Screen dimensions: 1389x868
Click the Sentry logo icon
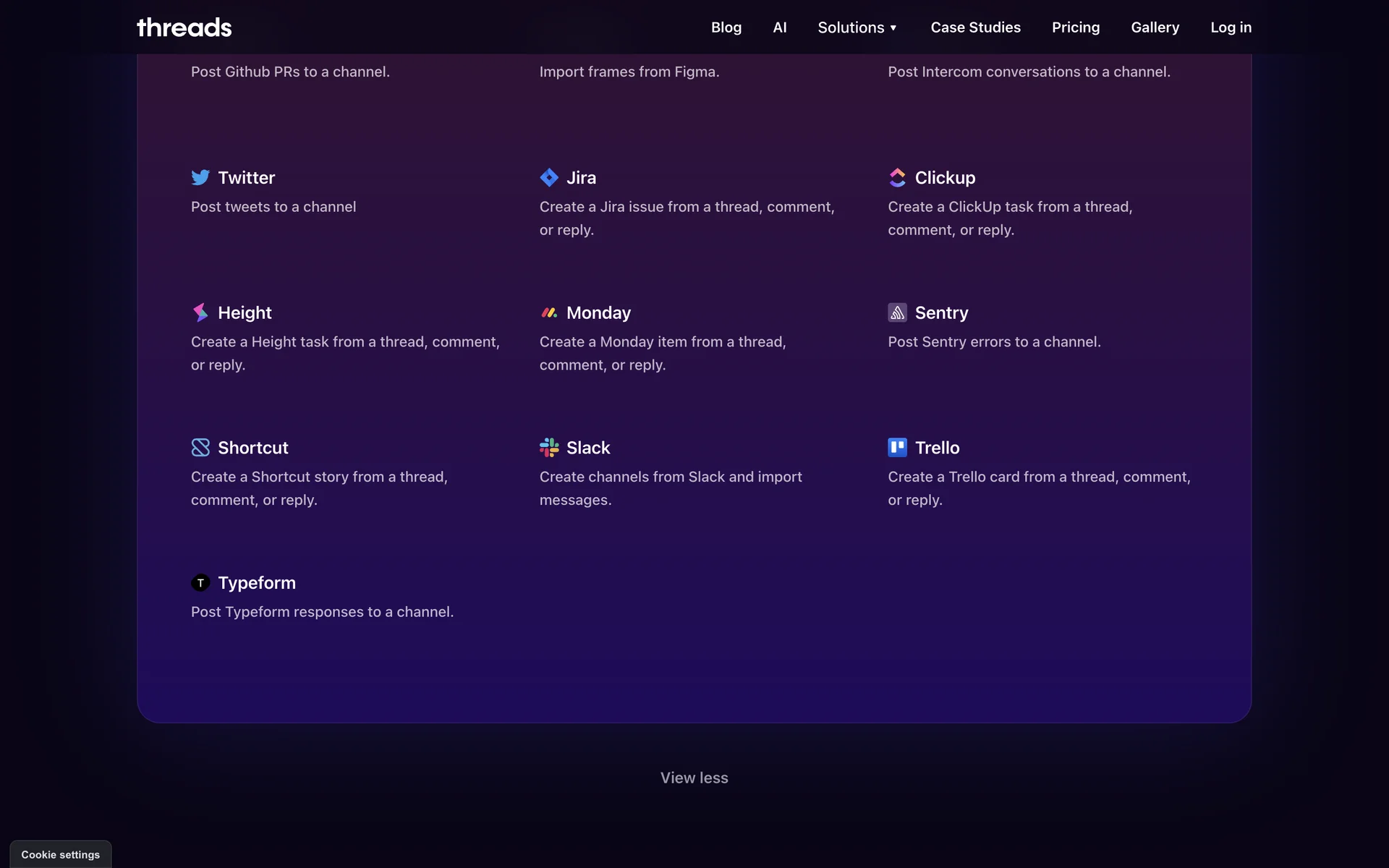(897, 312)
